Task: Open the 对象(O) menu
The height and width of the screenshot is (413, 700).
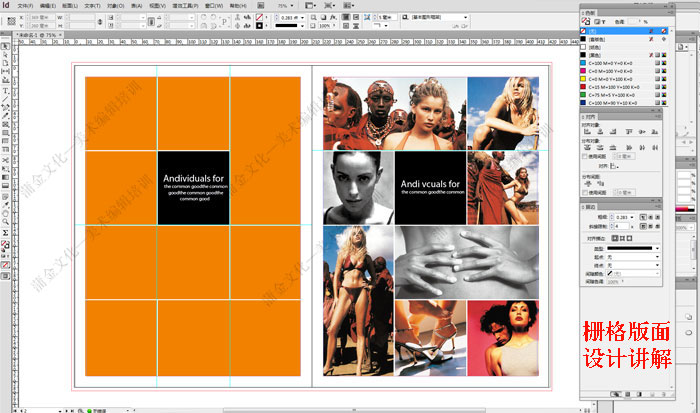Action: pyautogui.click(x=116, y=6)
